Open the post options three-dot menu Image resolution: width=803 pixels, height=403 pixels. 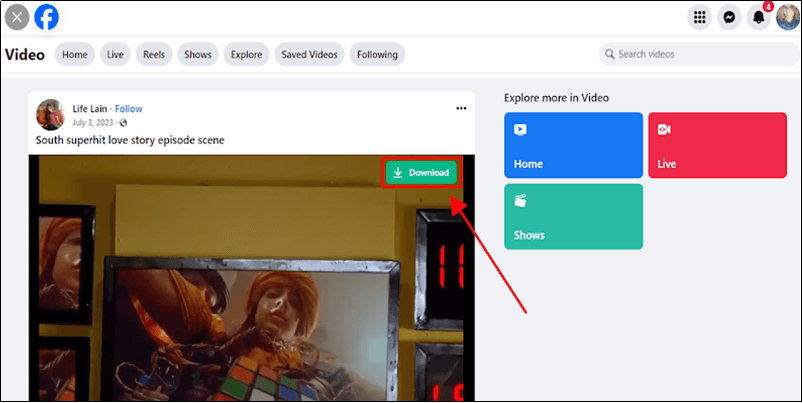pyautogui.click(x=461, y=109)
